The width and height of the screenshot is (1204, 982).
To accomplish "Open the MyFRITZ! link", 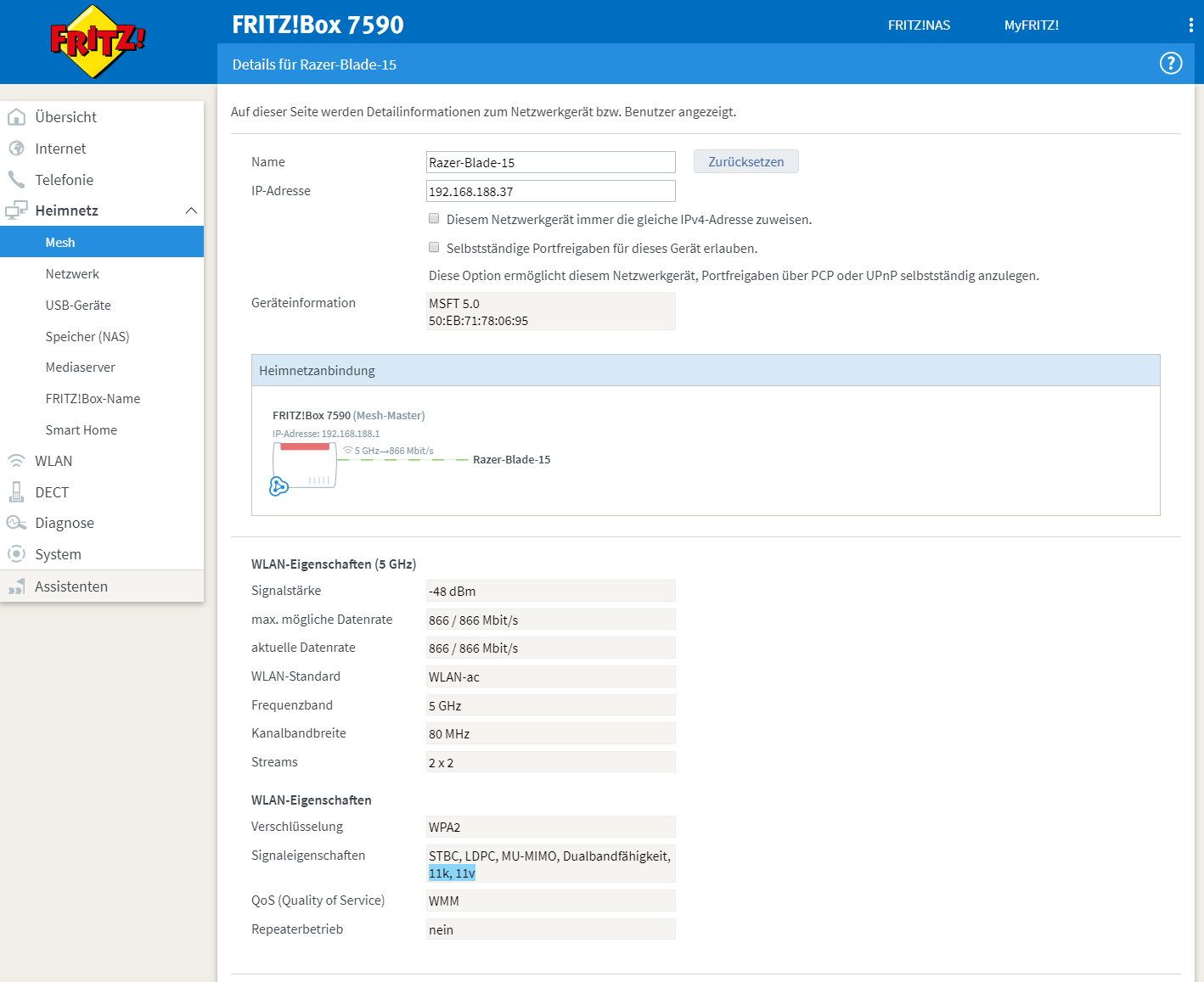I will tap(1031, 25).
